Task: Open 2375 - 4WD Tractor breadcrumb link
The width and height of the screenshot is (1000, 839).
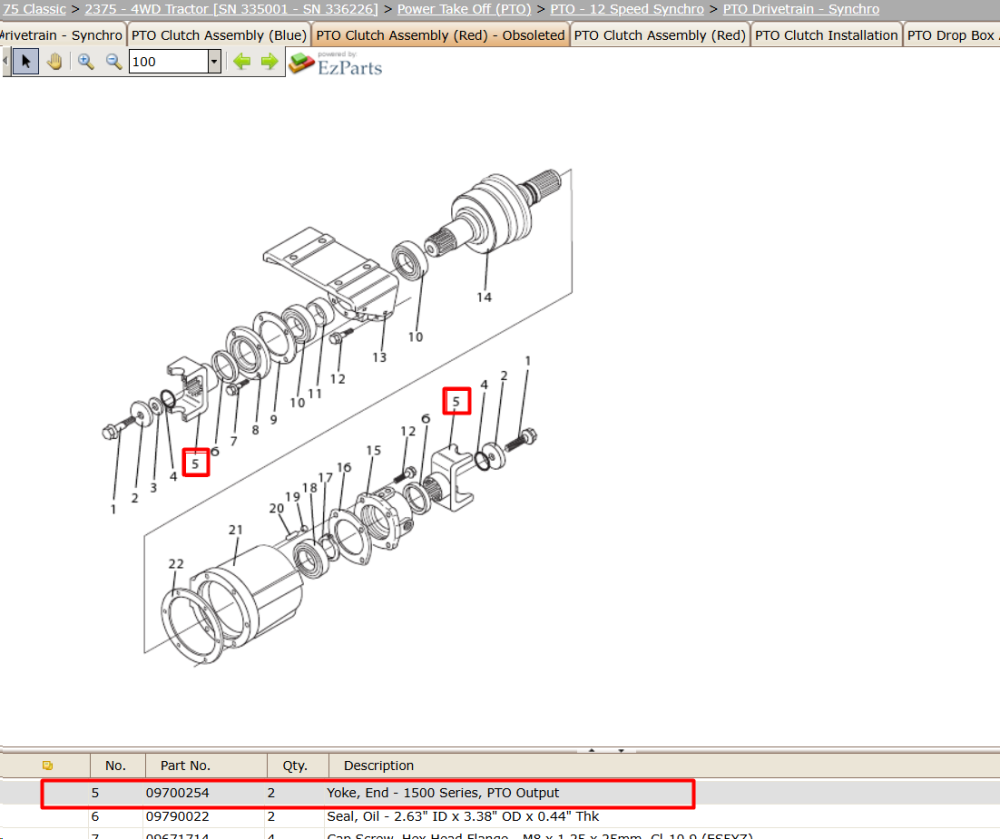Action: pyautogui.click(x=231, y=9)
